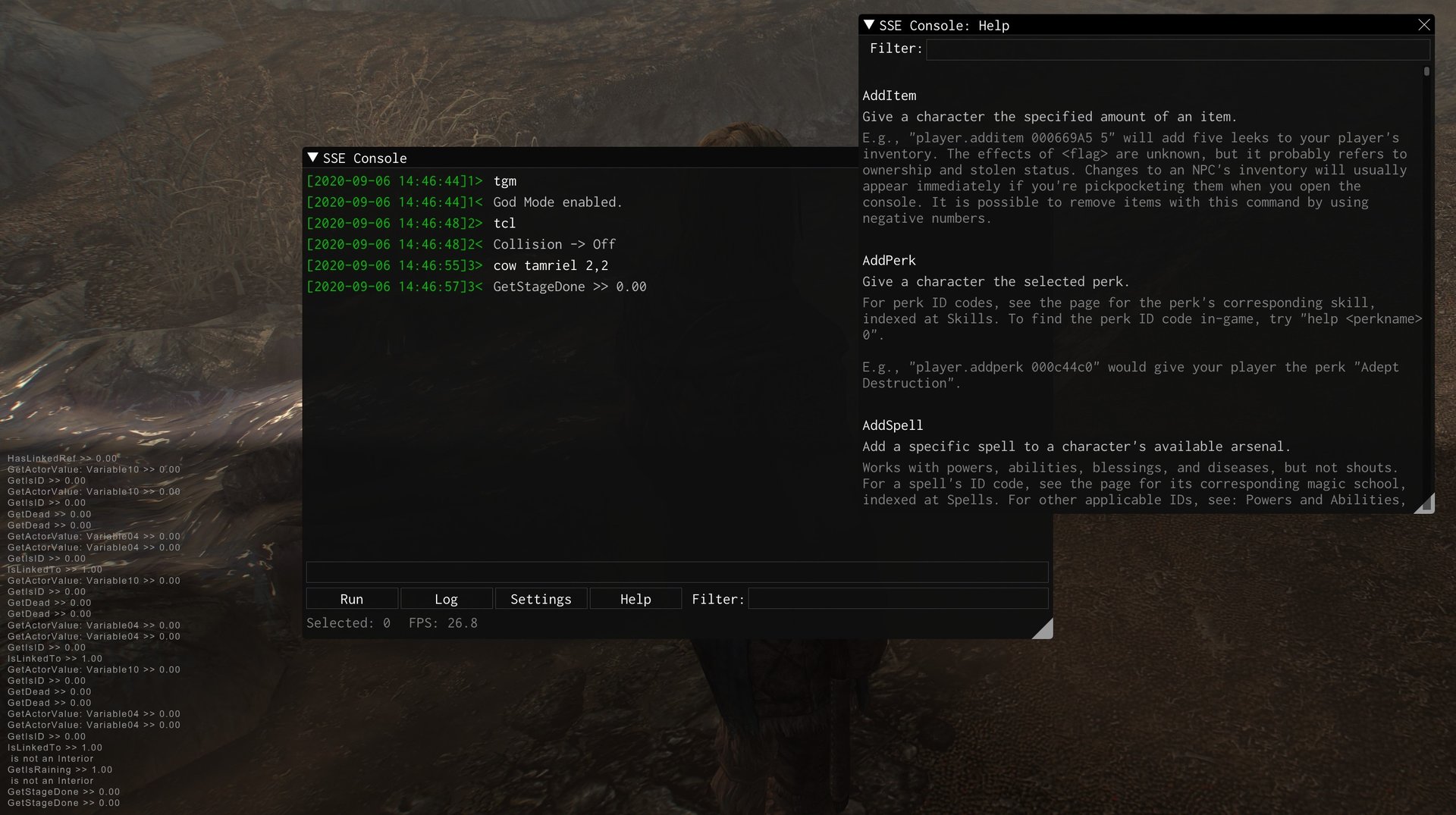This screenshot has width=1456, height=815.
Task: Select the "cow tamriel 2,2" log entry
Action: pos(551,266)
